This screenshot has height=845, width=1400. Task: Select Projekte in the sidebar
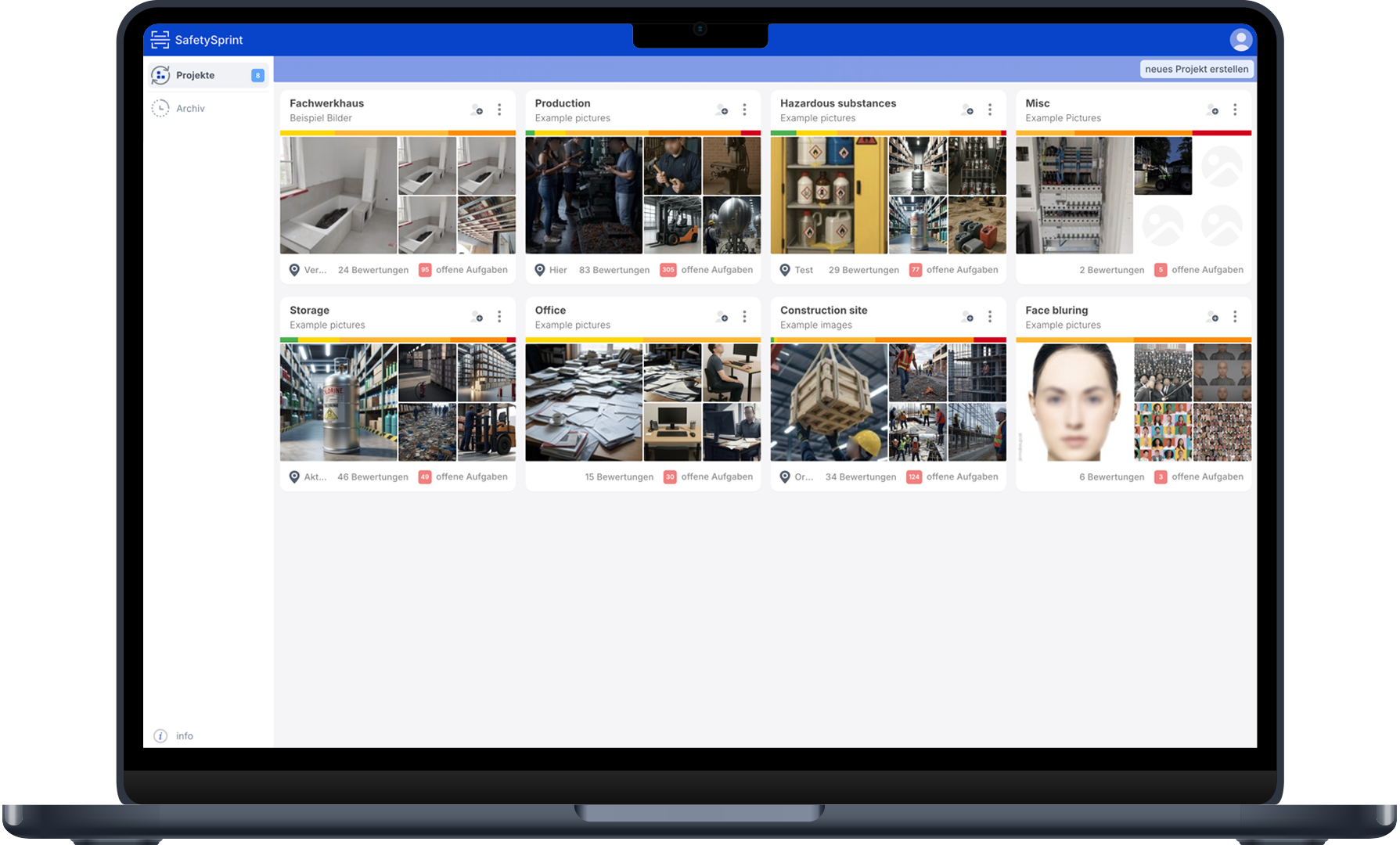click(196, 75)
